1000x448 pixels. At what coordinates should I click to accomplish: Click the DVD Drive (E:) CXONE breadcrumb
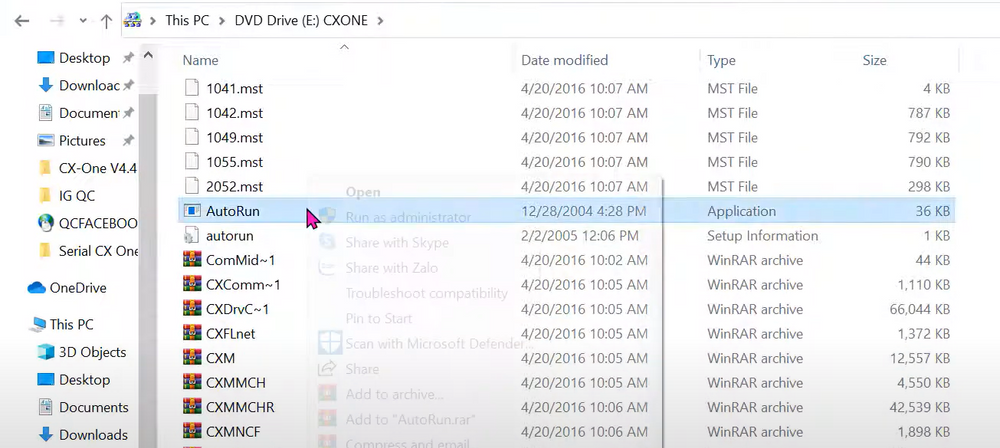(x=301, y=20)
